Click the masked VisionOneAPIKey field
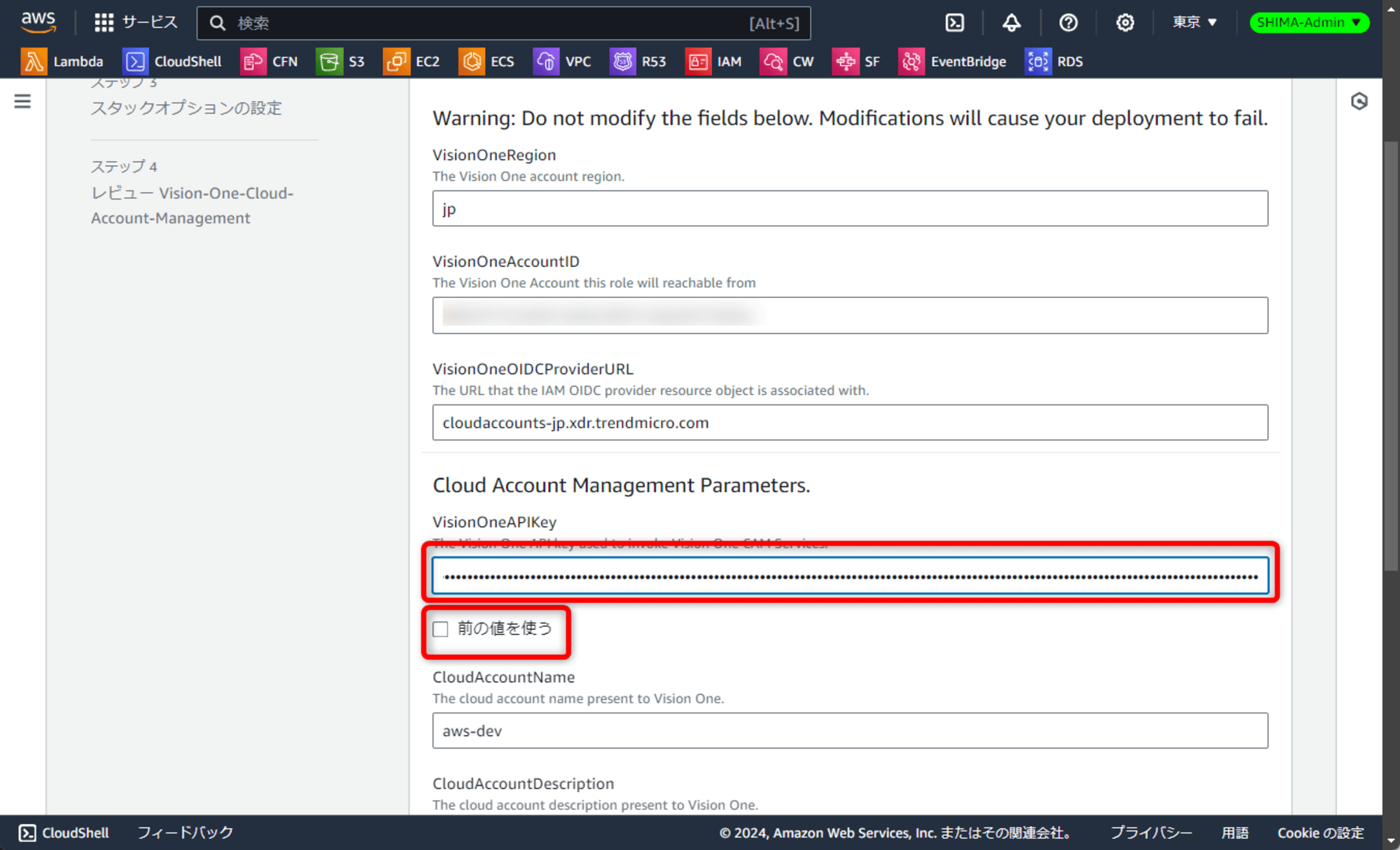 850,576
